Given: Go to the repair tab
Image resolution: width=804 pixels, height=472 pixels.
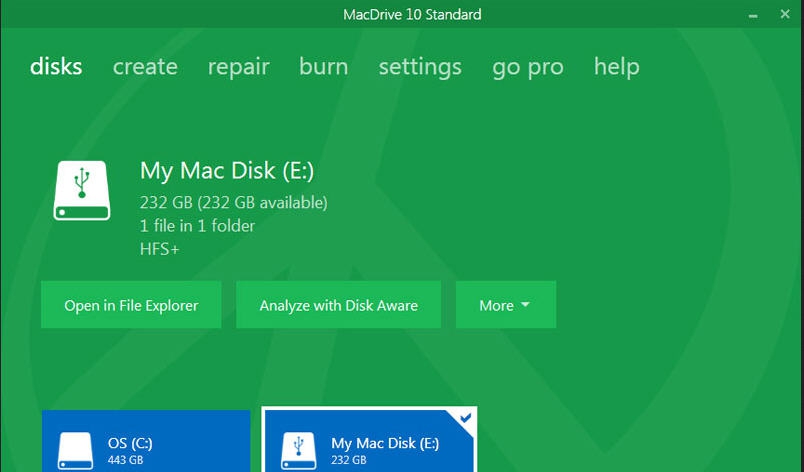Looking at the screenshot, I should [x=238, y=68].
